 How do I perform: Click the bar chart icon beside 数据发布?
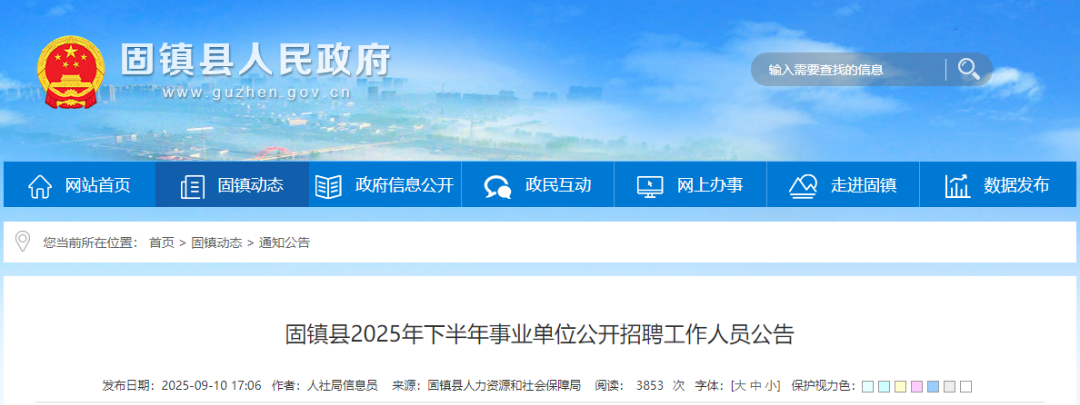click(x=957, y=186)
